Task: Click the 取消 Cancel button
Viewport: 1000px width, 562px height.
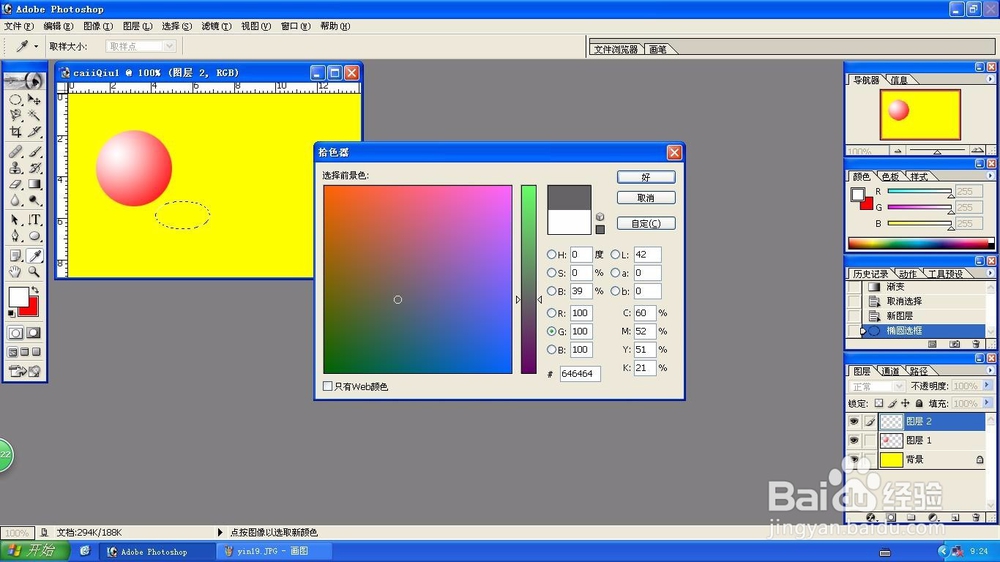Action: click(646, 198)
